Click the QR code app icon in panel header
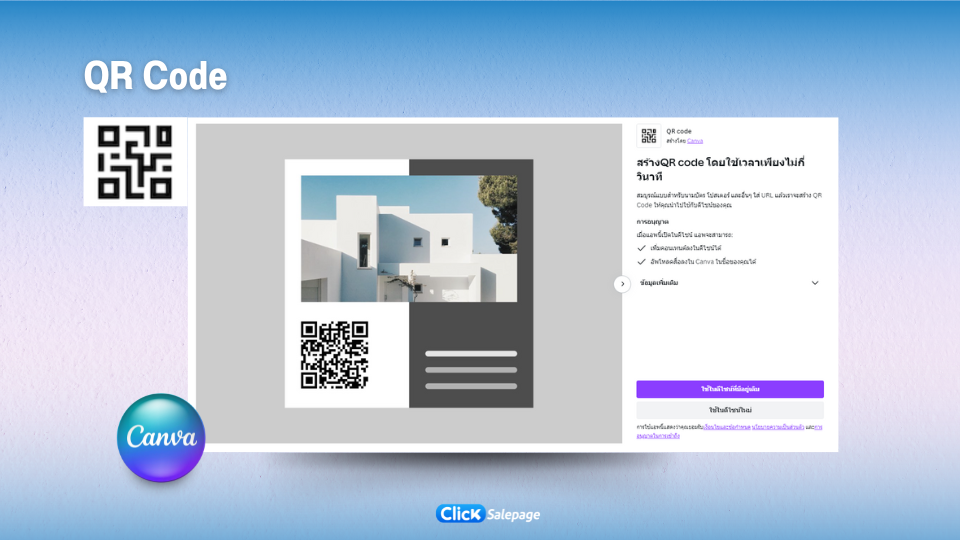 click(648, 135)
